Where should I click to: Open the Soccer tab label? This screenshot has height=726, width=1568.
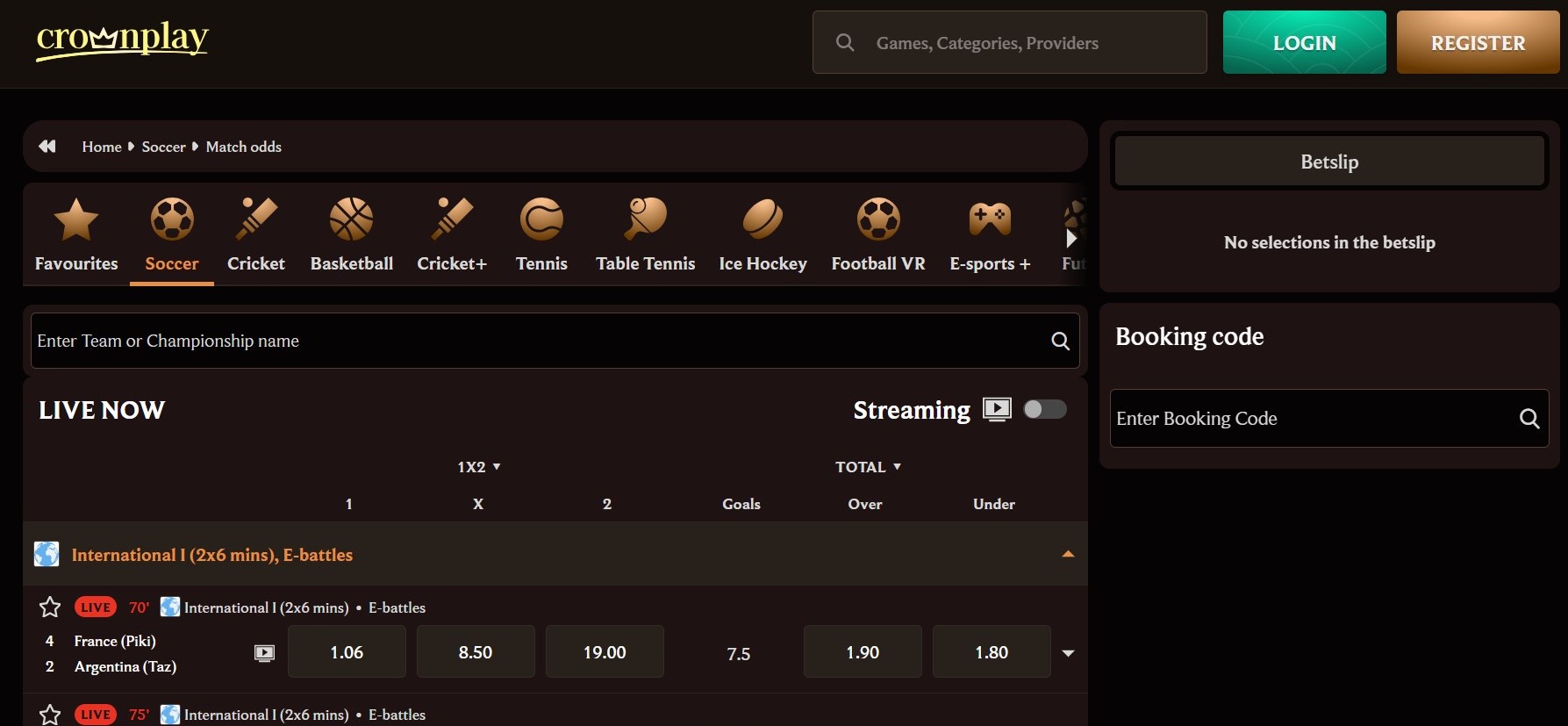click(172, 263)
